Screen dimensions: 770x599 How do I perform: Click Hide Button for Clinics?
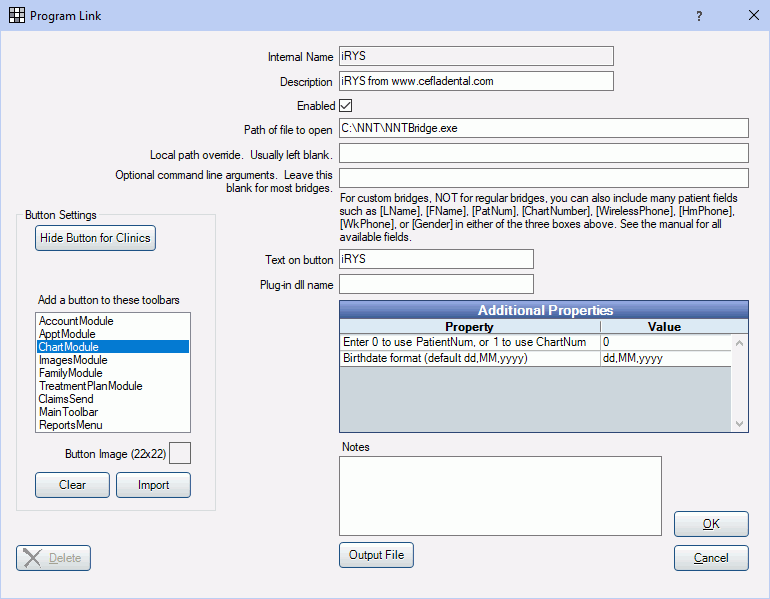click(95, 238)
